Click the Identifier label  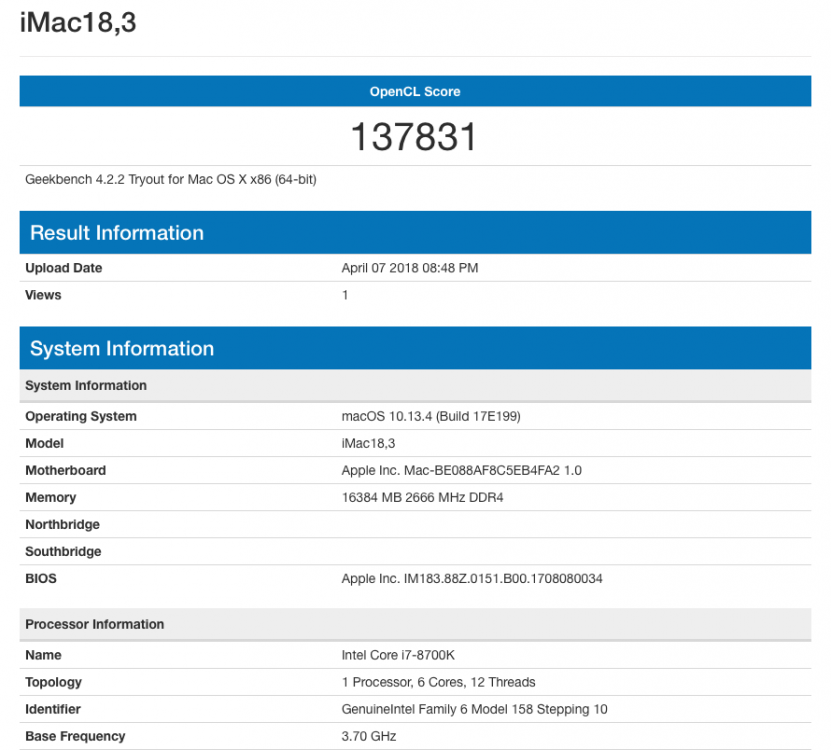click(52, 709)
